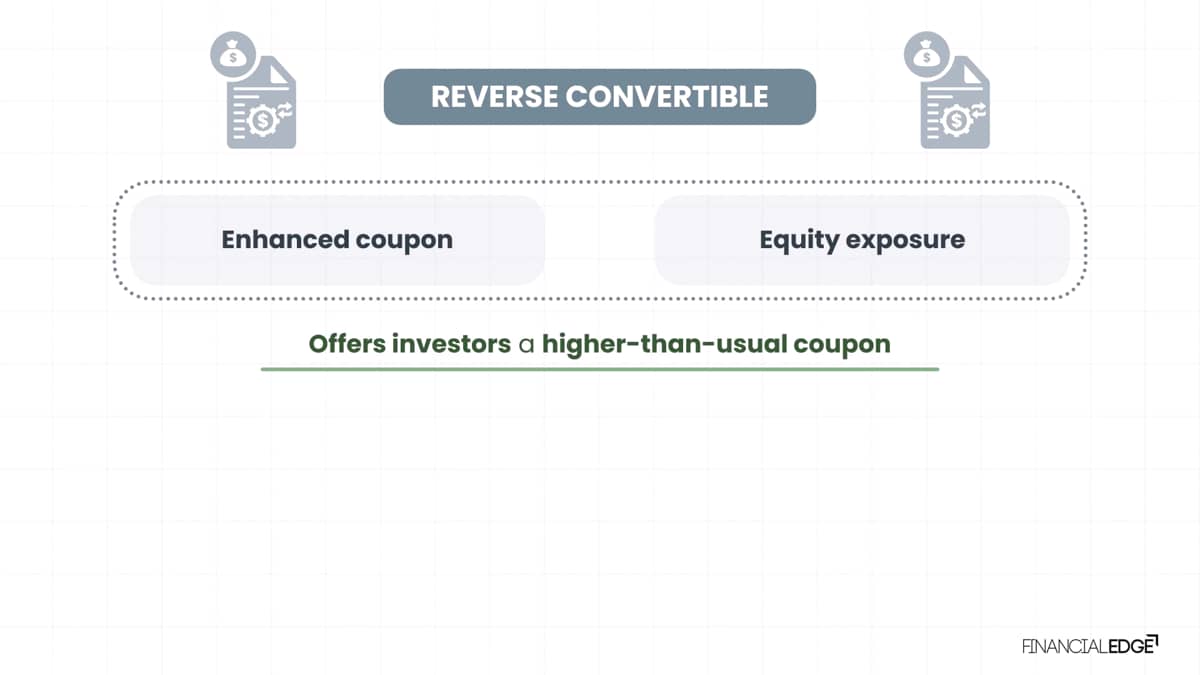
Task: Click the bold EDGE word in the logo
Action: click(1131, 646)
